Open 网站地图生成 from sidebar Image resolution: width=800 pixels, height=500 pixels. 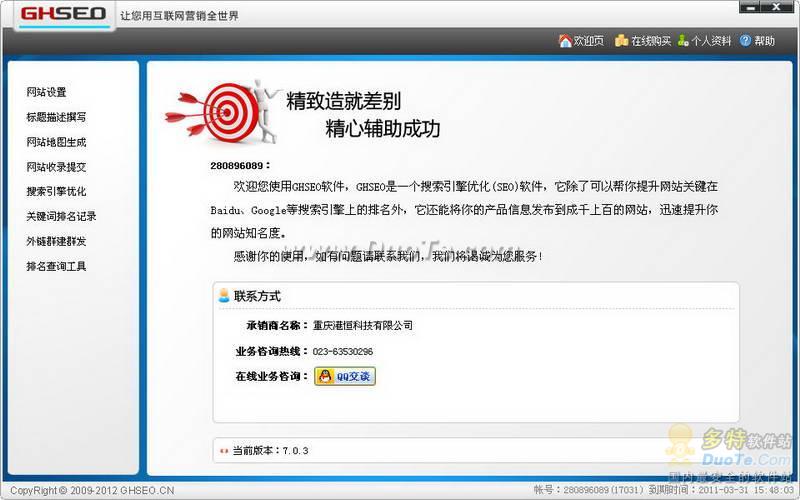56,142
